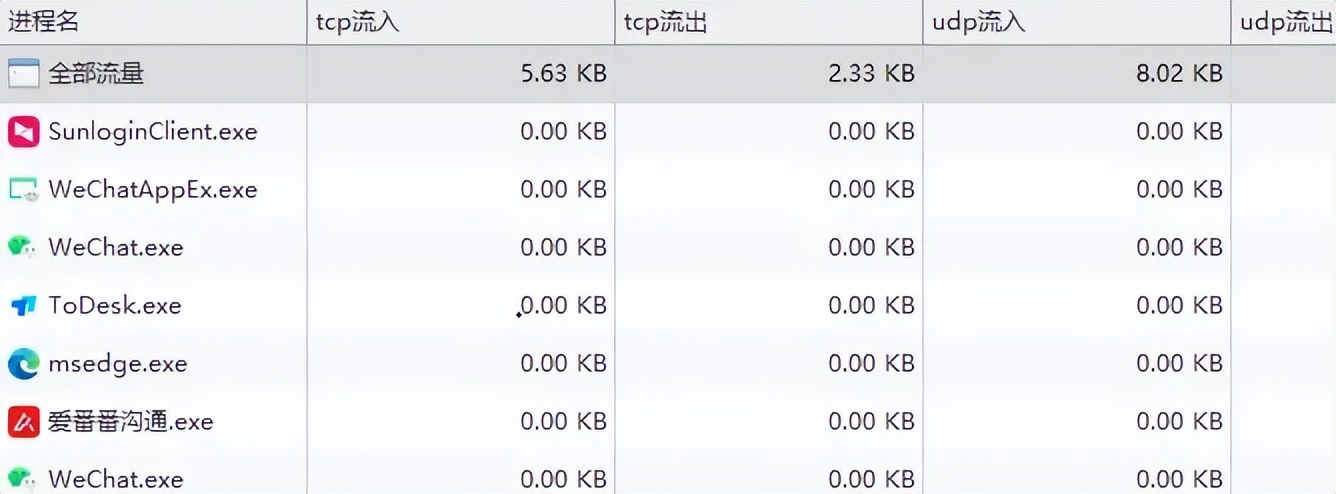This screenshot has width=1336, height=494.
Task: Click the 8.02 KB udp inflow value
Action: point(1179,73)
